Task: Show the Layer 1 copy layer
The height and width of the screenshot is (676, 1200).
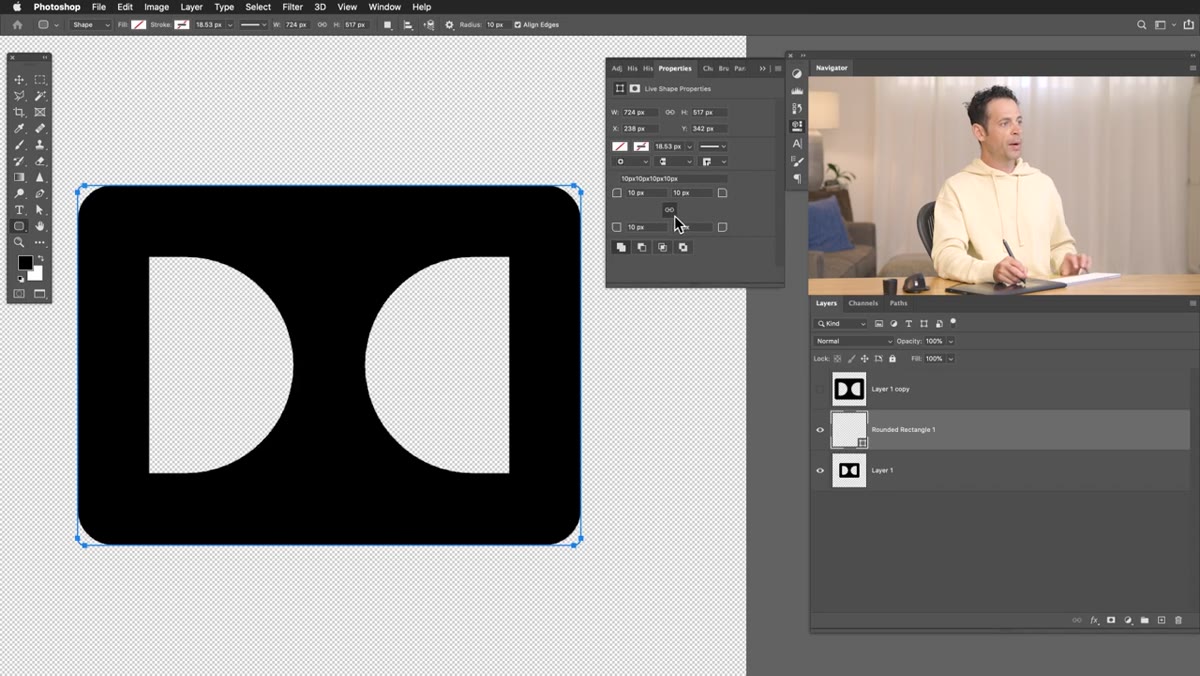Action: pyautogui.click(x=820, y=389)
